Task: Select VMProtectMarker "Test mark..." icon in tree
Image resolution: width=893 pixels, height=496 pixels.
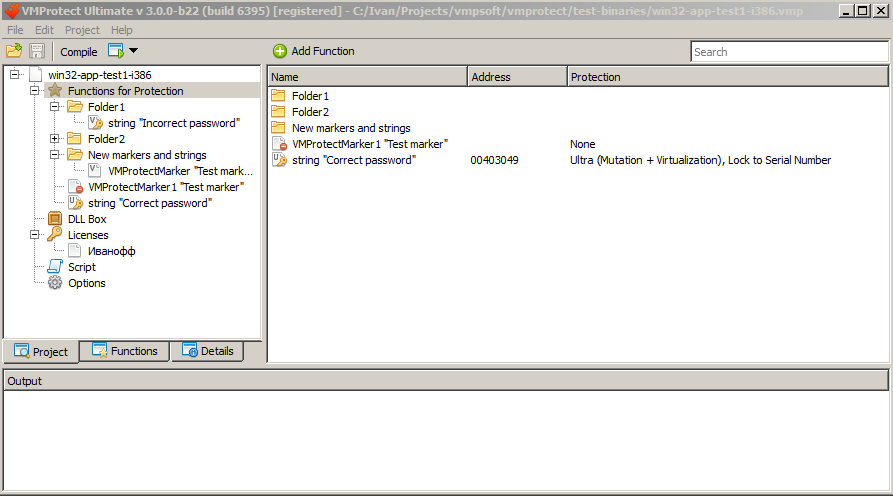Action: tap(95, 170)
